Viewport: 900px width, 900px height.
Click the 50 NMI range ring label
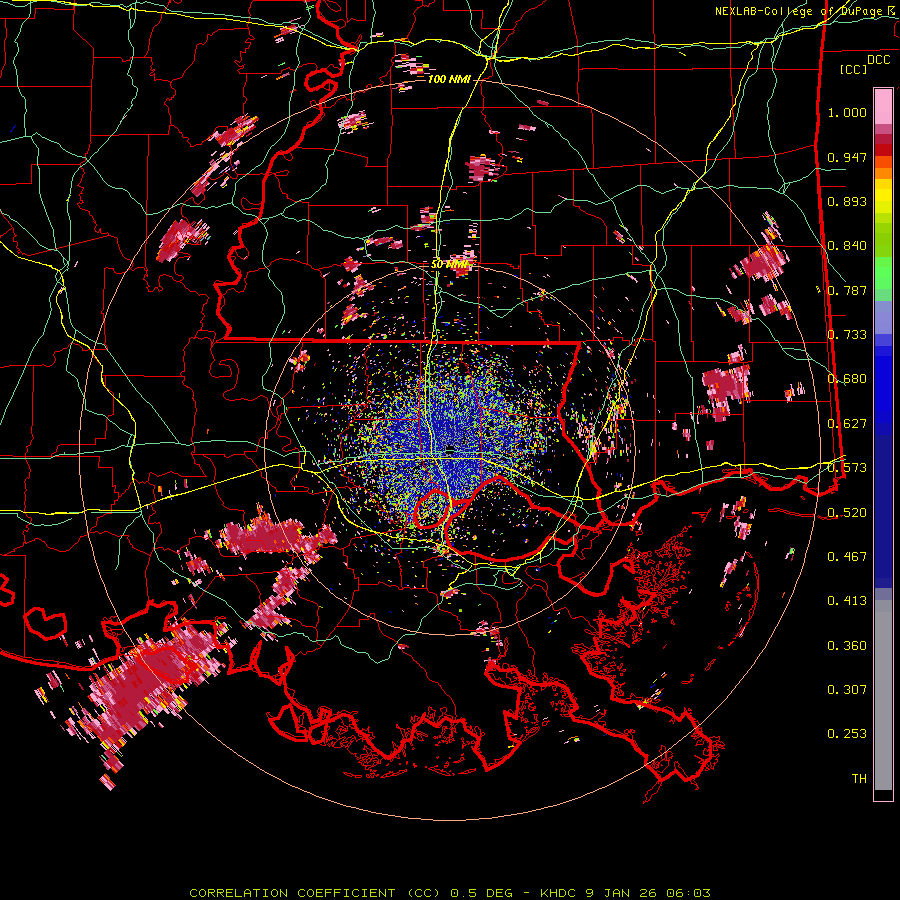pos(449,265)
